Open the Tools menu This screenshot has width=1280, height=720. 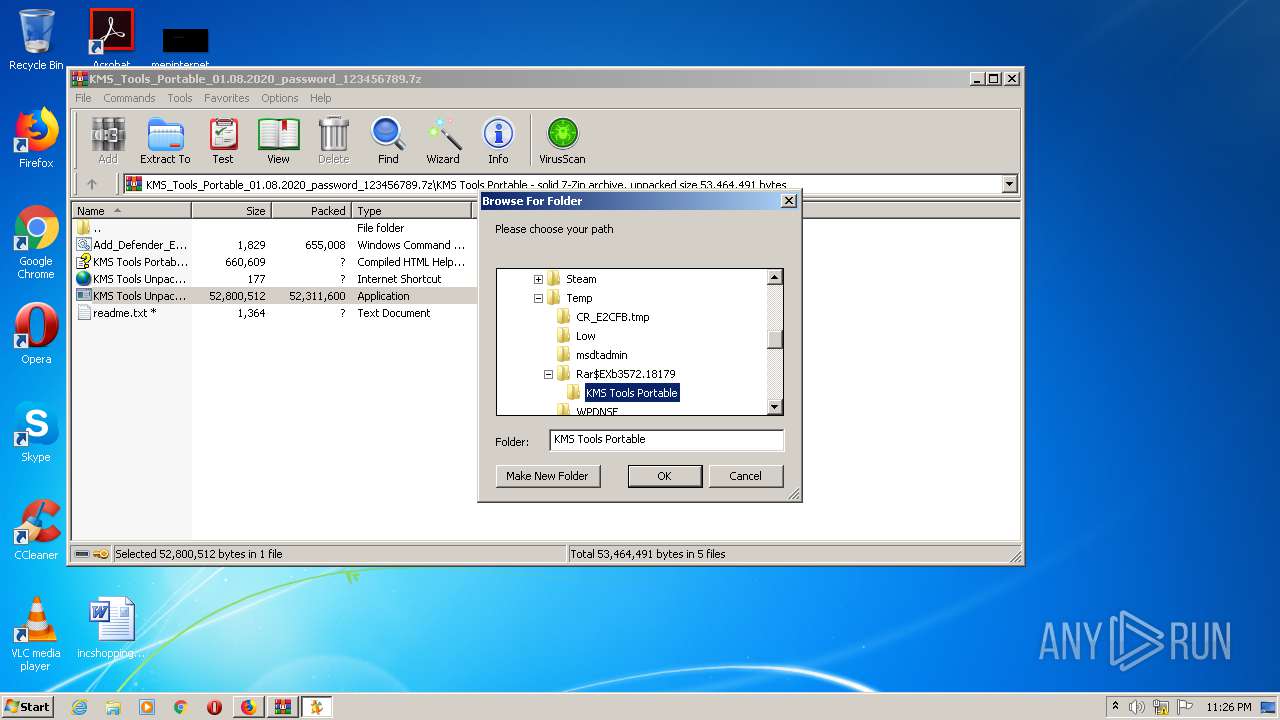(180, 98)
